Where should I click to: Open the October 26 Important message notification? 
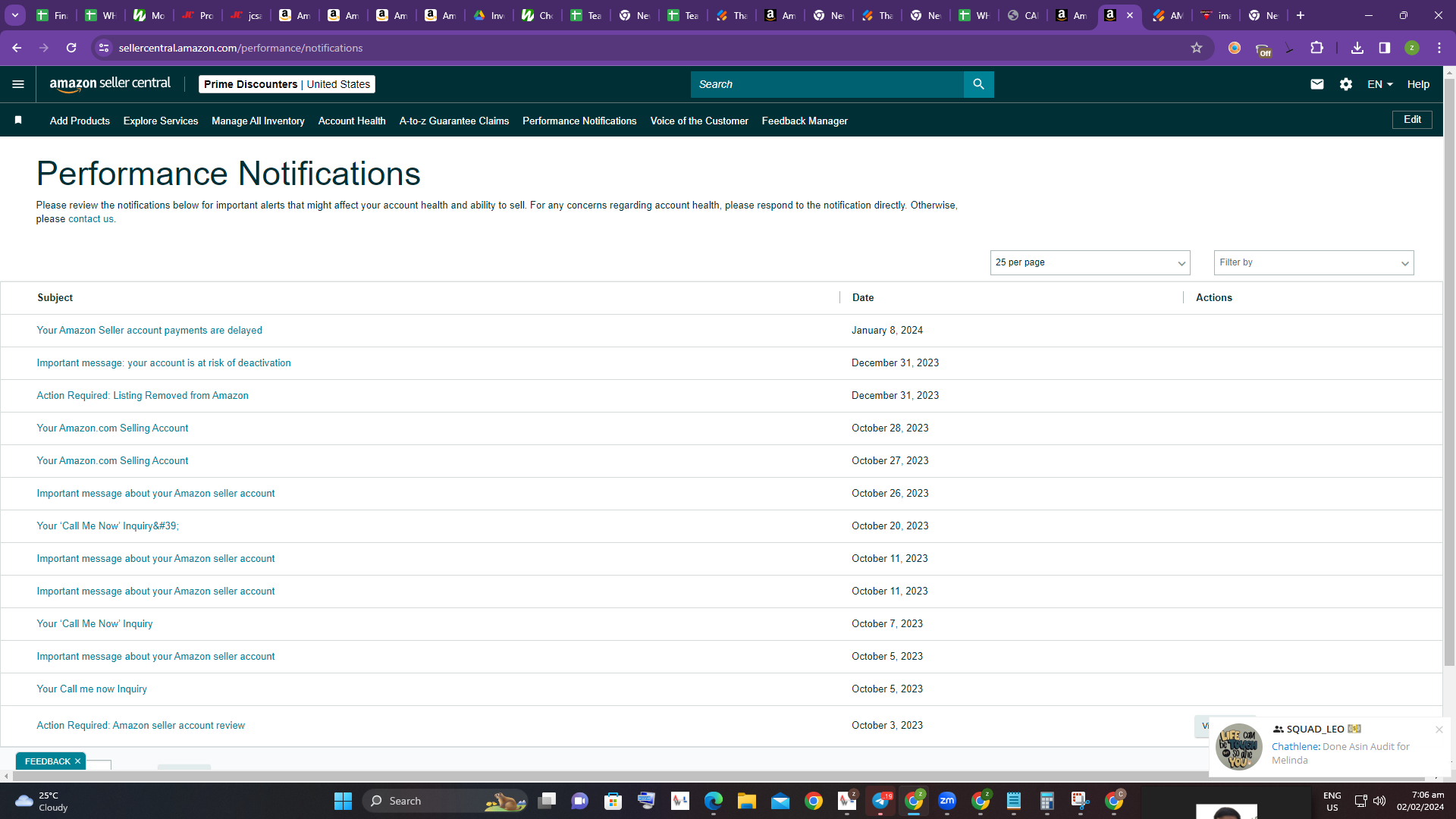pyautogui.click(x=155, y=494)
